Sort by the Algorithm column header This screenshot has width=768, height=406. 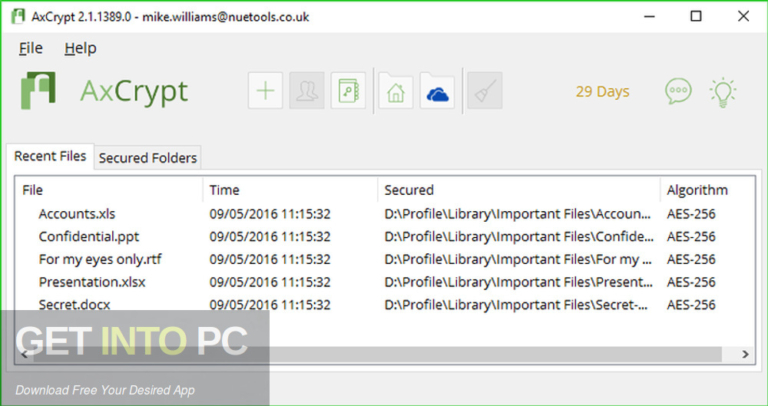[707, 190]
